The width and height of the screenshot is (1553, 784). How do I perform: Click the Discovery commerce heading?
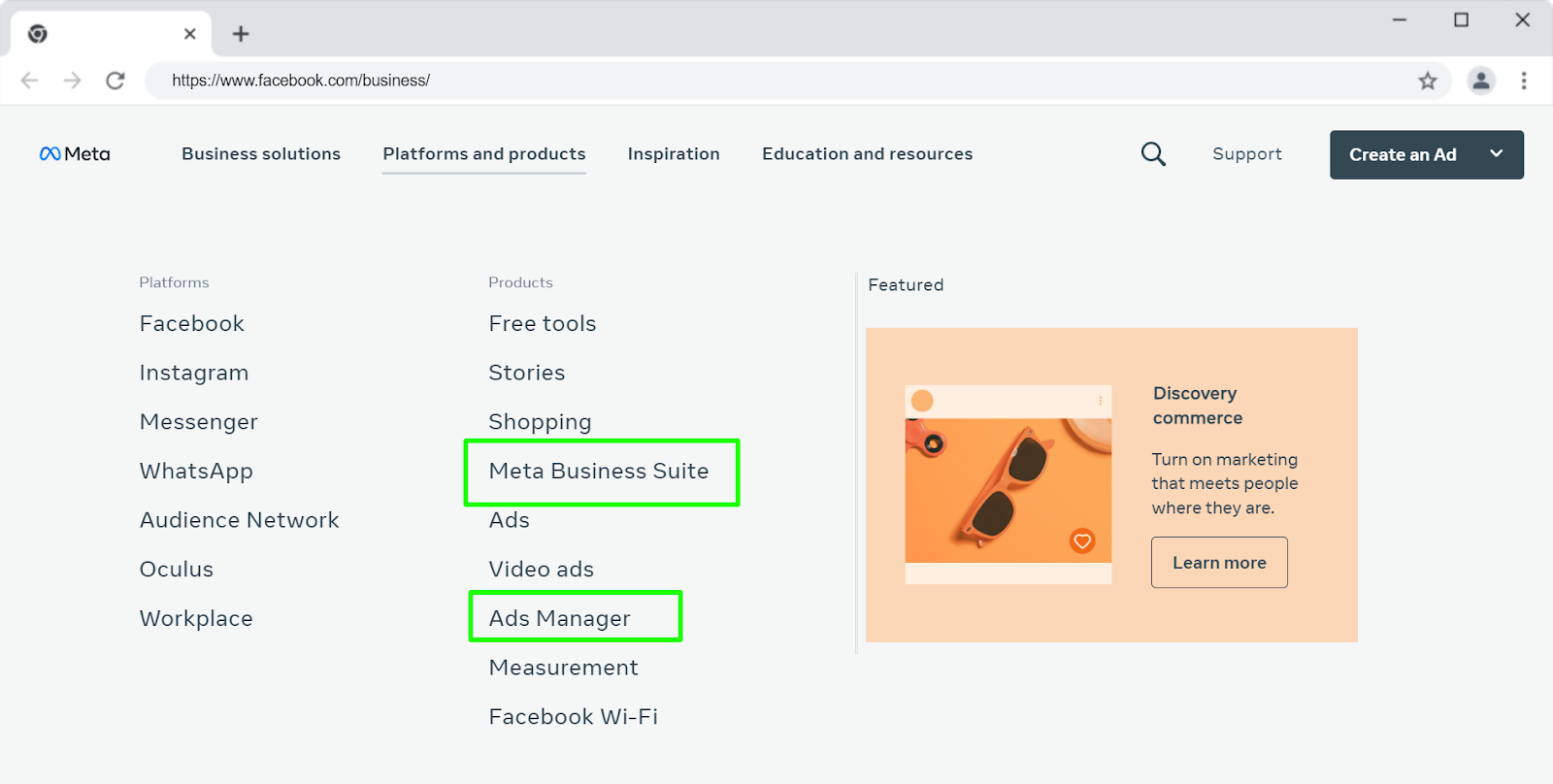pyautogui.click(x=1198, y=406)
